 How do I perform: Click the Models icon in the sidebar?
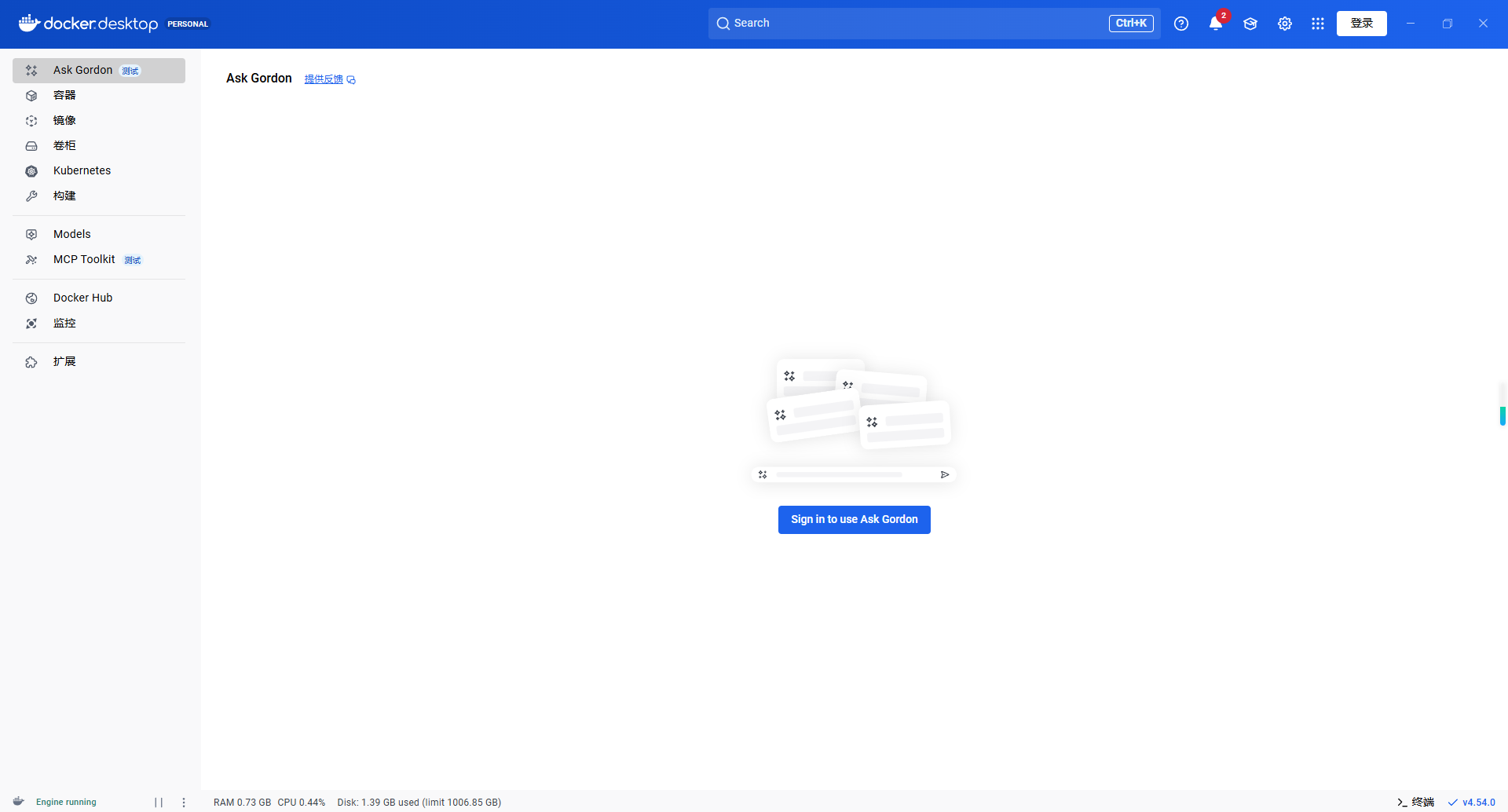click(31, 235)
